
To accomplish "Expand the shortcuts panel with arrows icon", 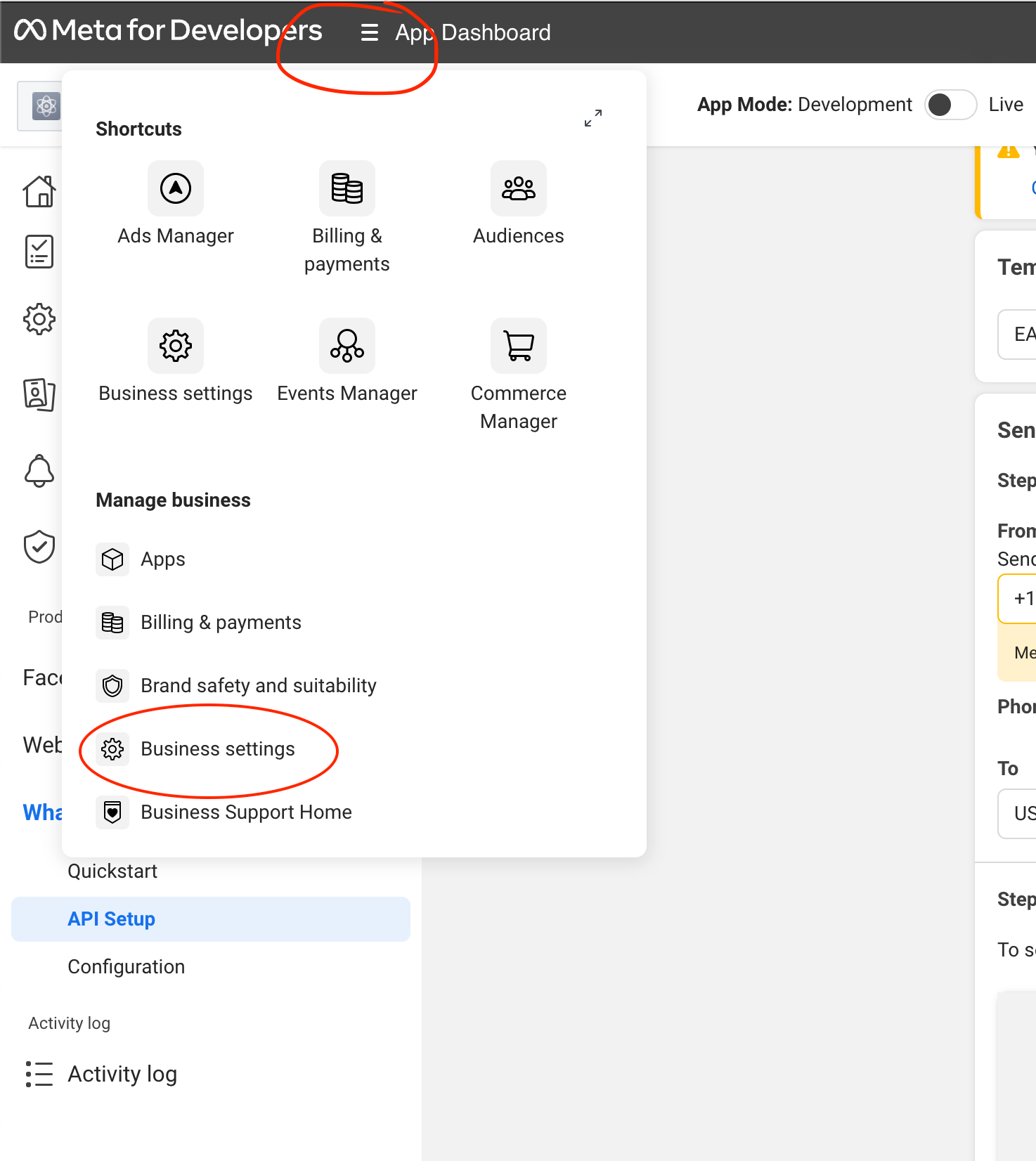I will (593, 118).
